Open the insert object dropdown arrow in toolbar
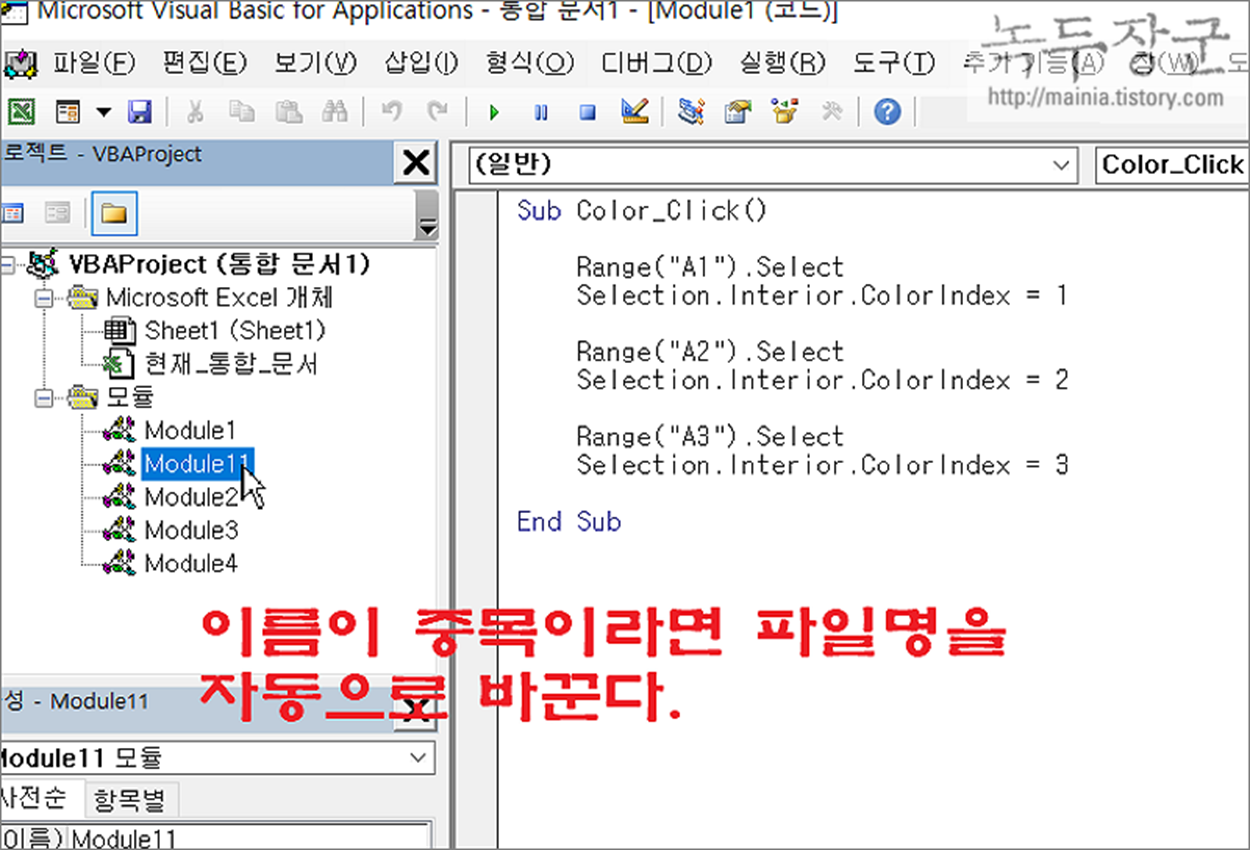 103,111
